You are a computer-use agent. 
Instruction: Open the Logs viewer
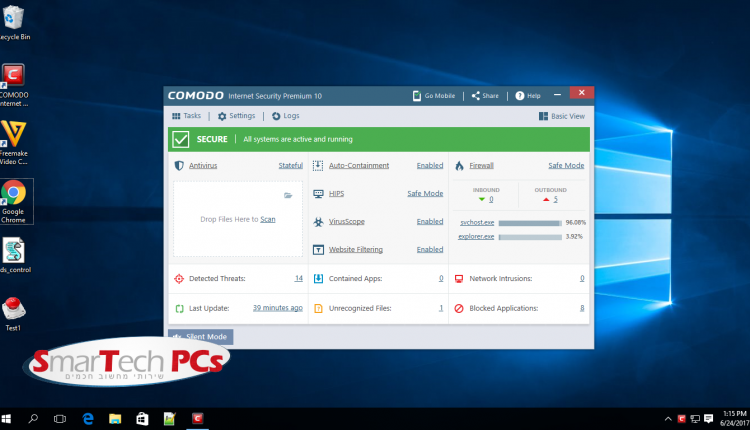pyautogui.click(x=286, y=116)
